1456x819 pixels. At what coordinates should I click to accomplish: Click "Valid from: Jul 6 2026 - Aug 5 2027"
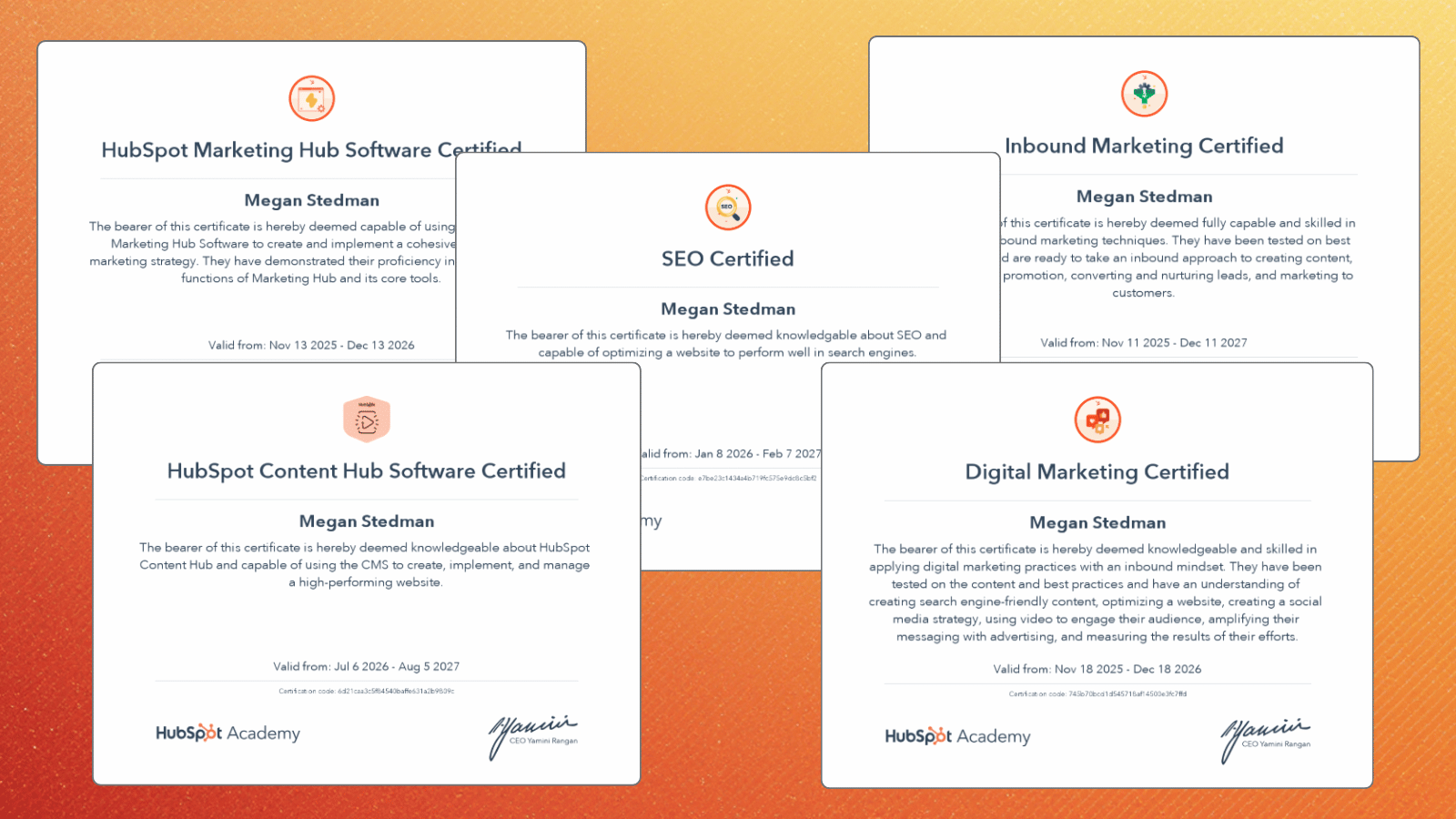coord(367,667)
